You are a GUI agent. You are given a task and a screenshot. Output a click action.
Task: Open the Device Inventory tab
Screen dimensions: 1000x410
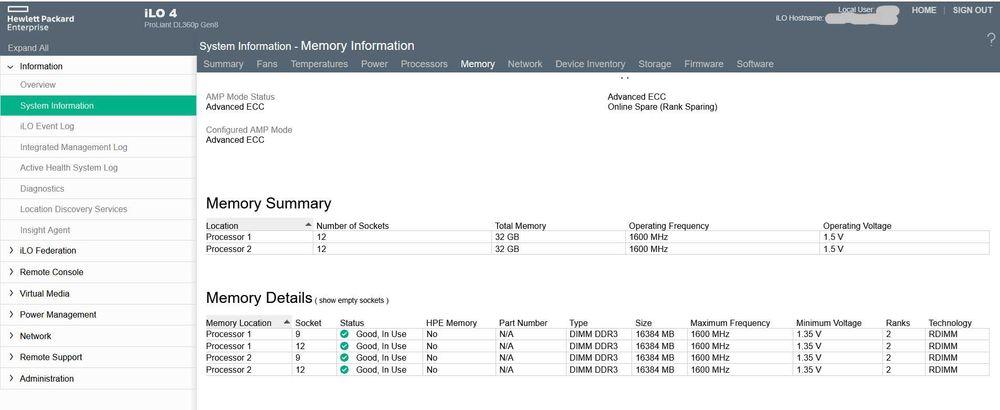pos(590,64)
